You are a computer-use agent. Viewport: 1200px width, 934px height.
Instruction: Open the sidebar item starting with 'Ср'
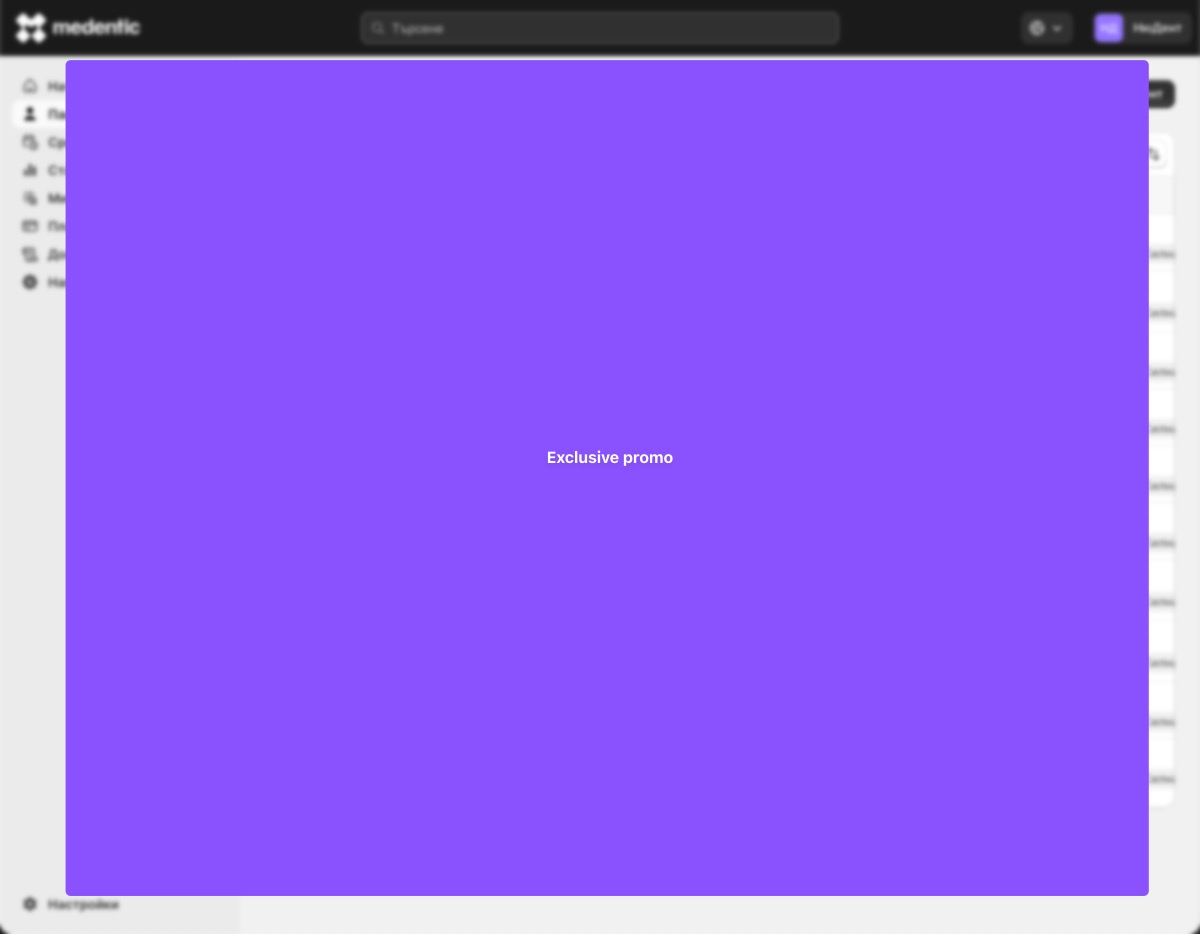56,142
